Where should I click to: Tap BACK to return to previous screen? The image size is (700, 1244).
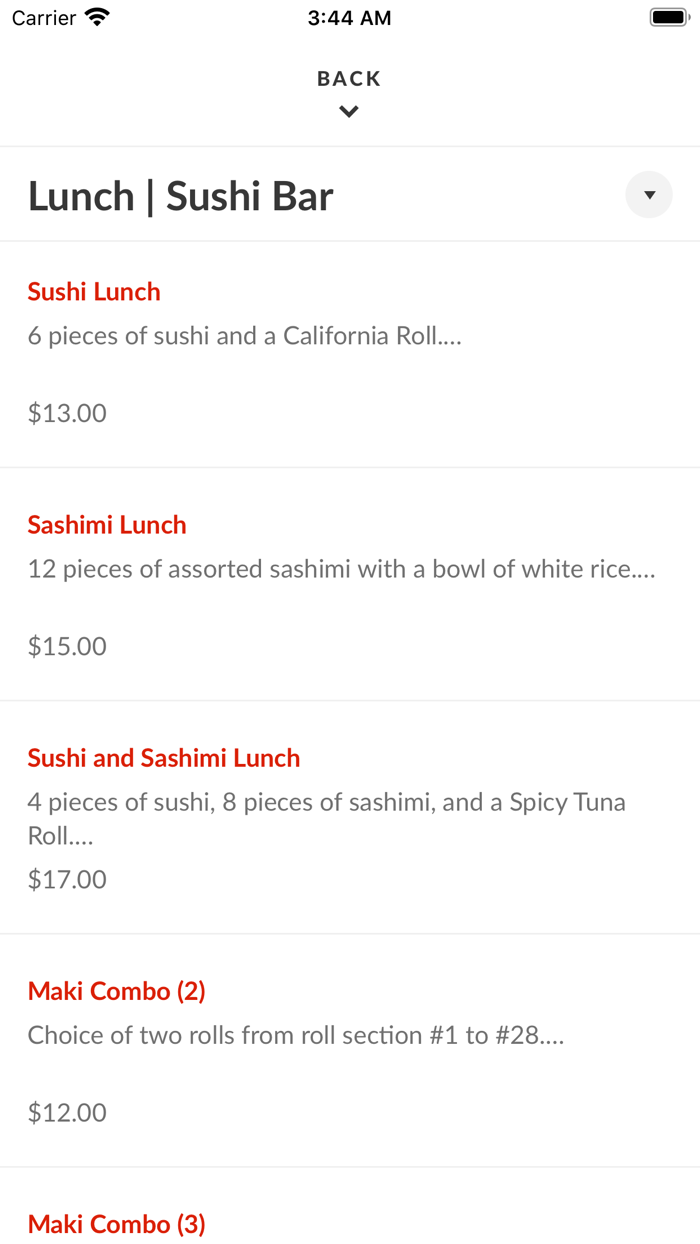pos(349,78)
